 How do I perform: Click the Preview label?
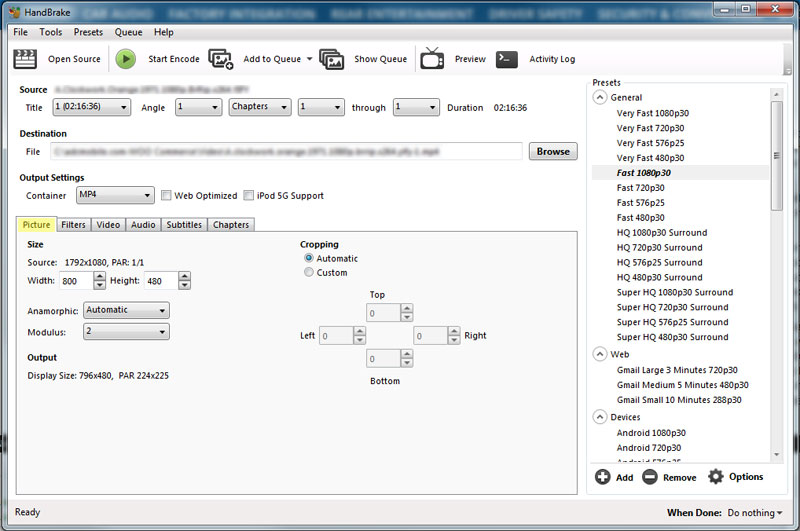point(470,59)
